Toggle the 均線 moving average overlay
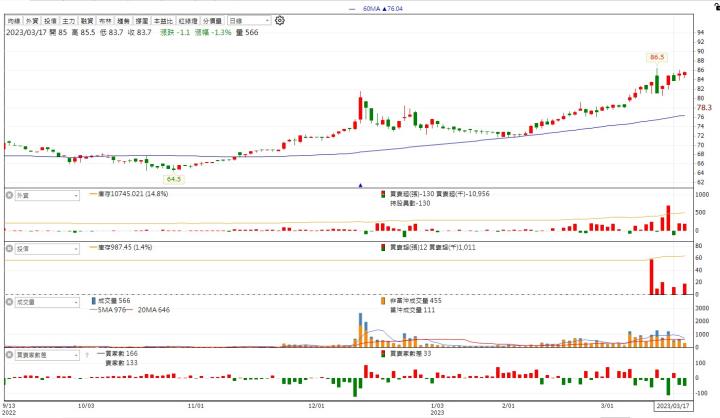 tap(15, 20)
